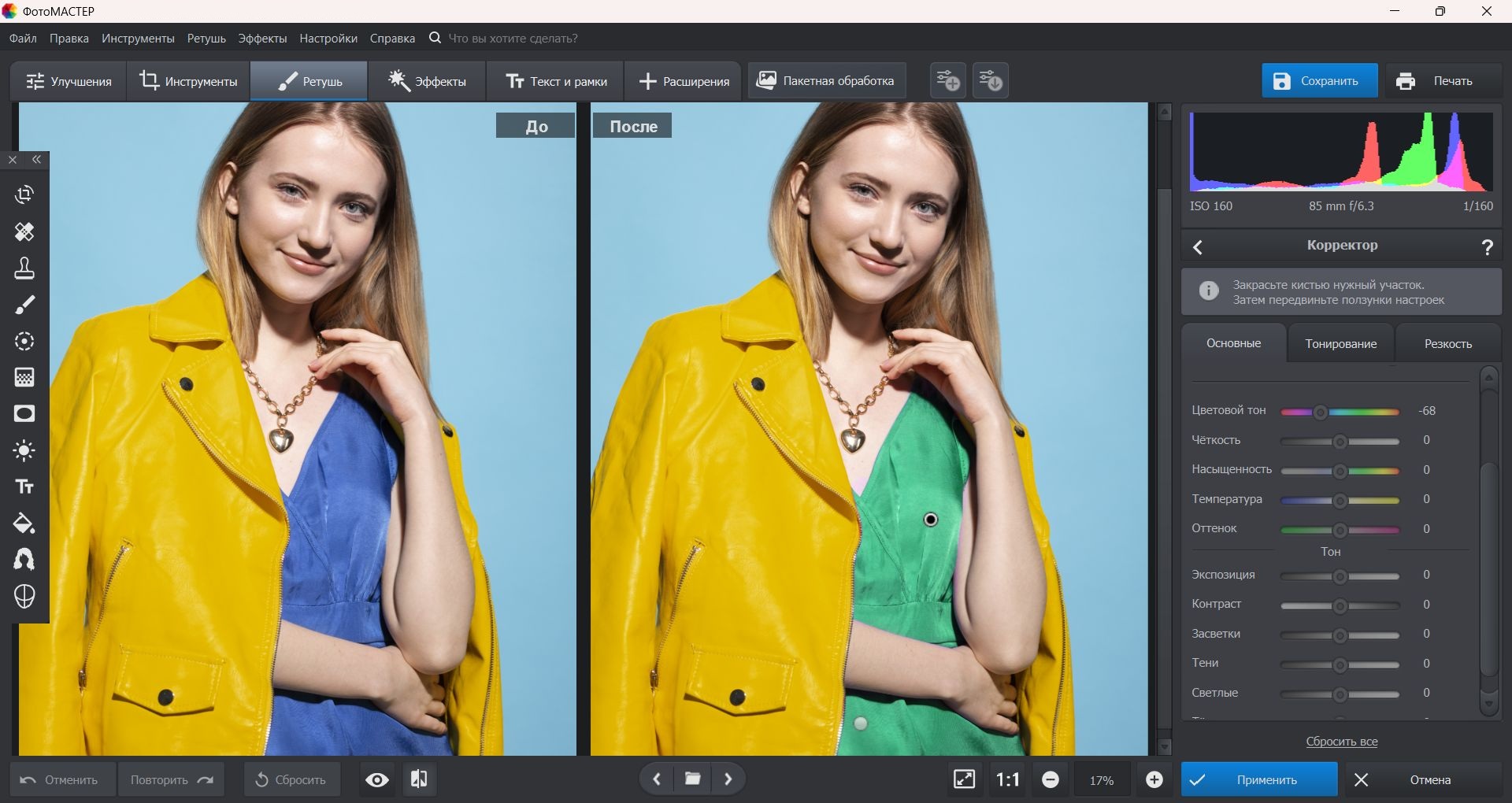The width and height of the screenshot is (1512, 803).
Task: Open the help question mark icon
Action: (x=1487, y=247)
